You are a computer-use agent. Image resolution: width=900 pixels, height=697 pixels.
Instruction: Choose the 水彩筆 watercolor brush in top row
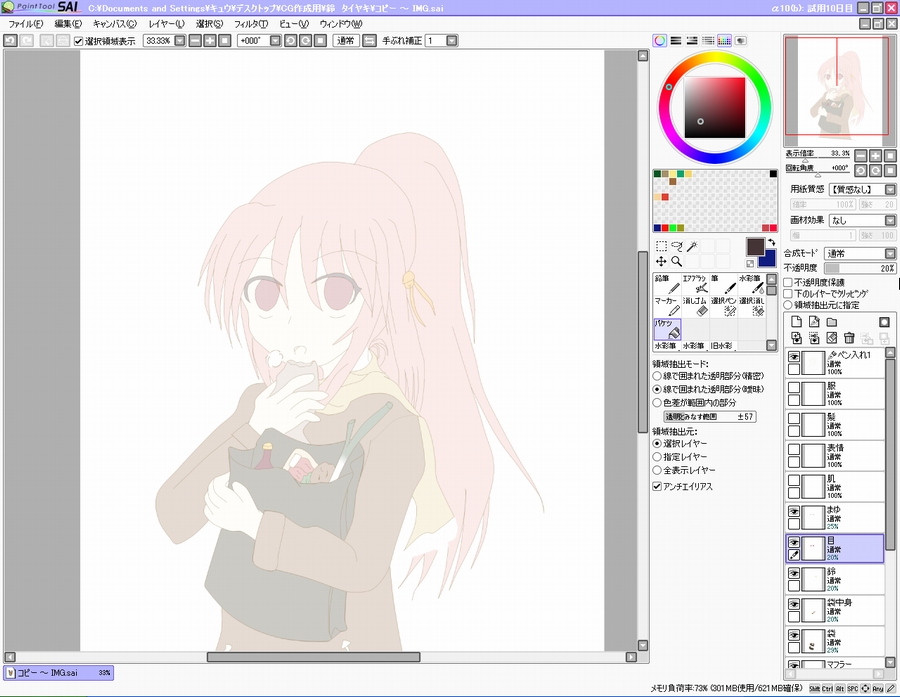tap(751, 284)
